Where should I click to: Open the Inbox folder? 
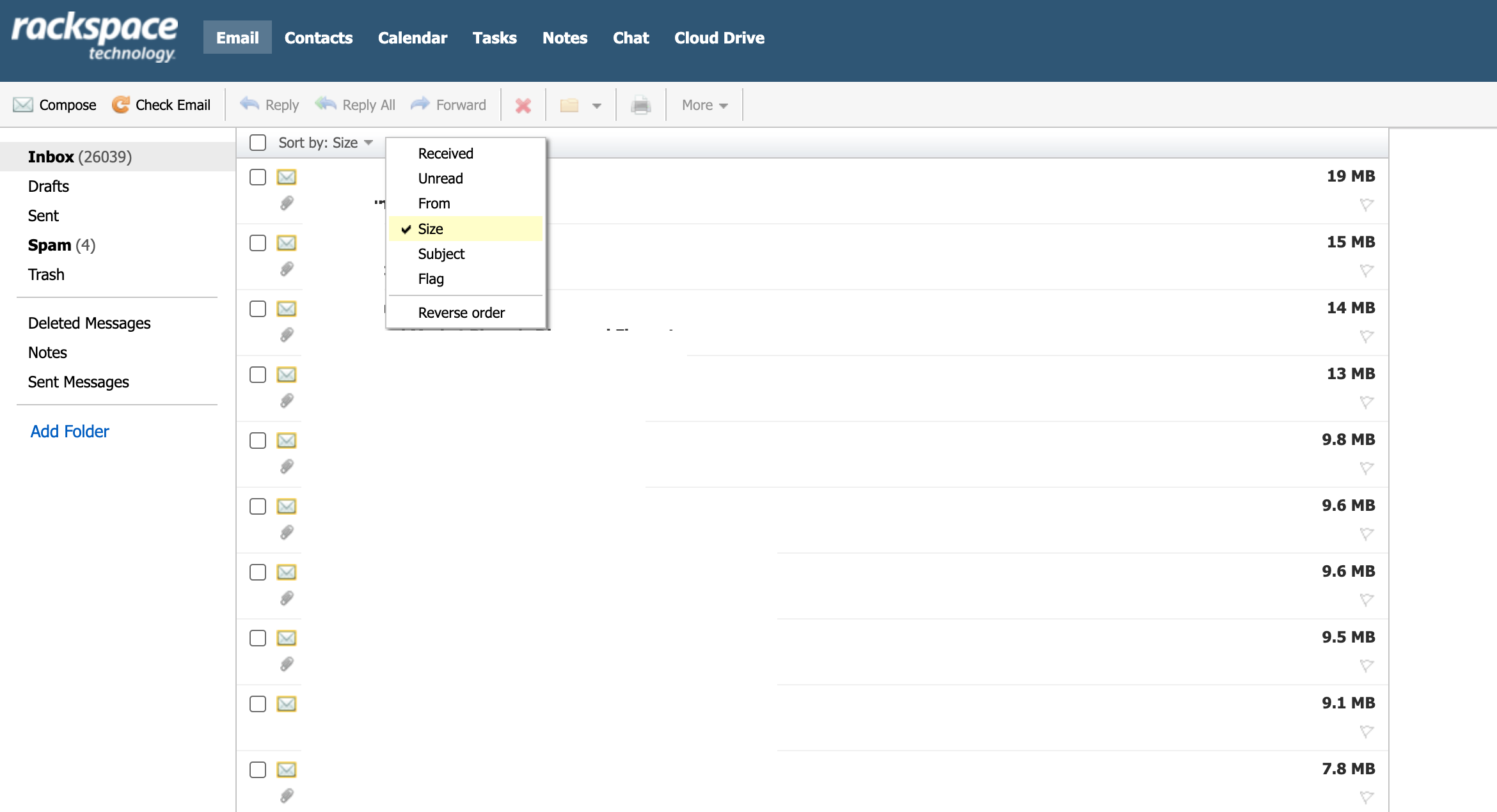click(x=118, y=157)
